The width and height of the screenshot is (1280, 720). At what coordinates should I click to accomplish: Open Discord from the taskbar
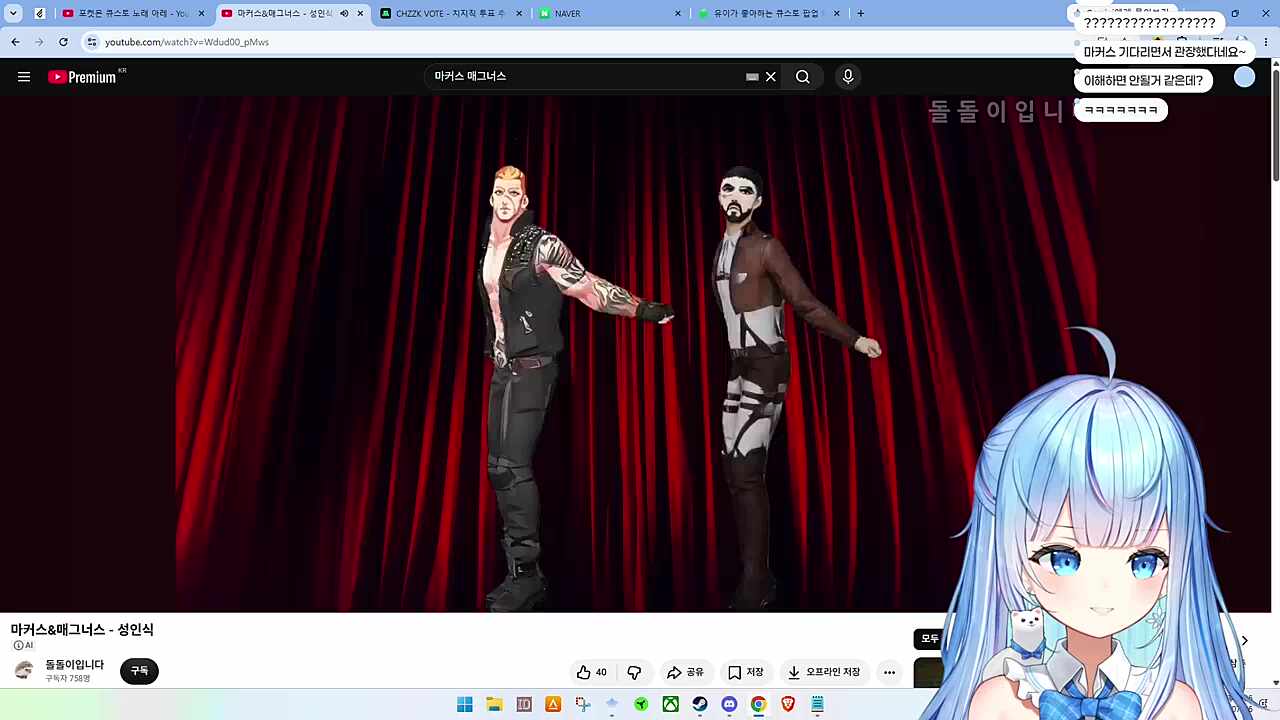tap(729, 704)
